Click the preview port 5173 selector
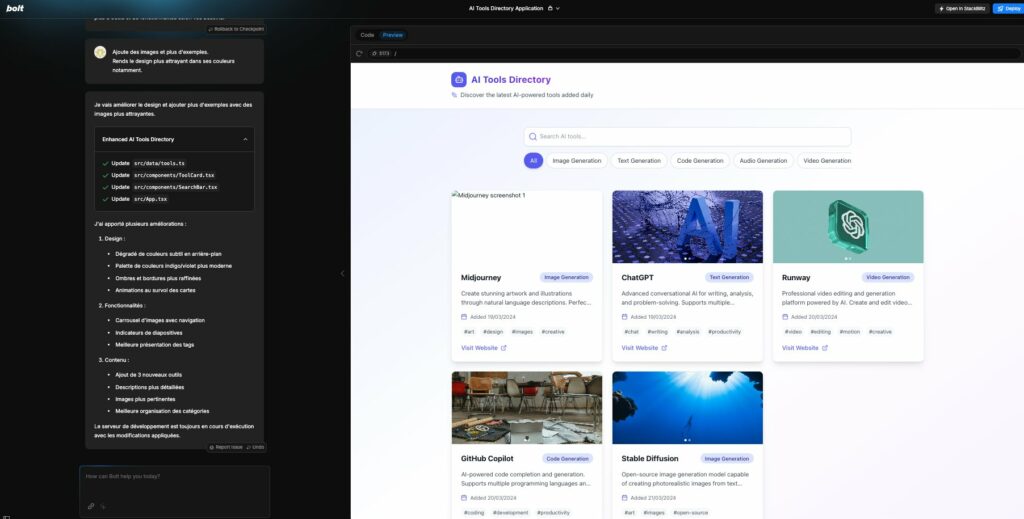Image resolution: width=1024 pixels, height=519 pixels. 378,53
